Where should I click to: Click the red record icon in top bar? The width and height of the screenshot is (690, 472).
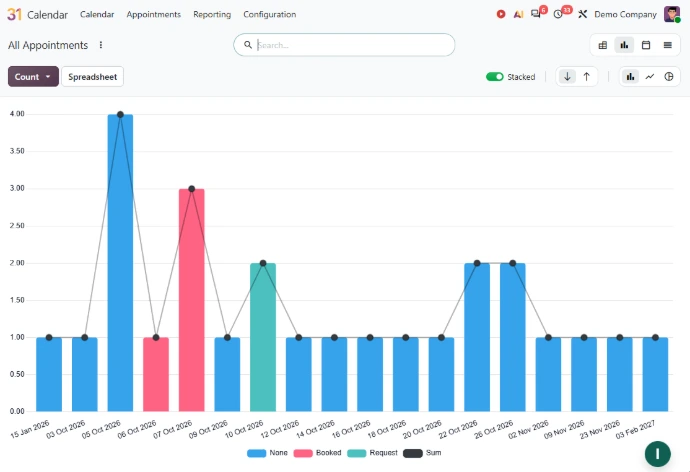click(x=501, y=14)
